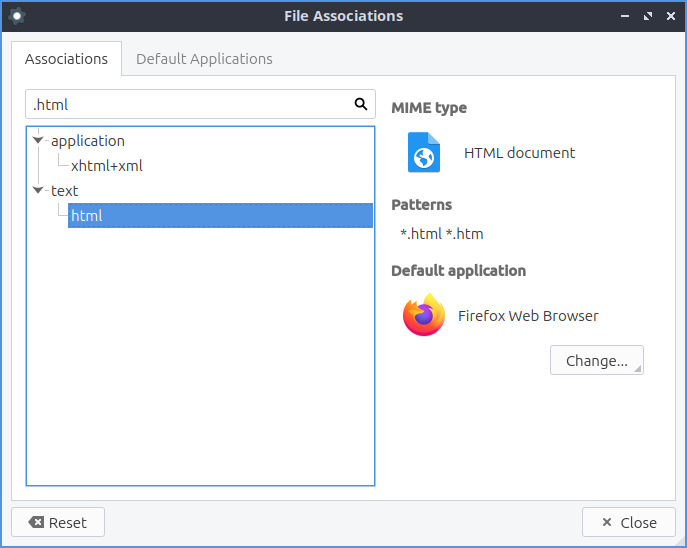Click the app icon in the title bar

pos(17,16)
